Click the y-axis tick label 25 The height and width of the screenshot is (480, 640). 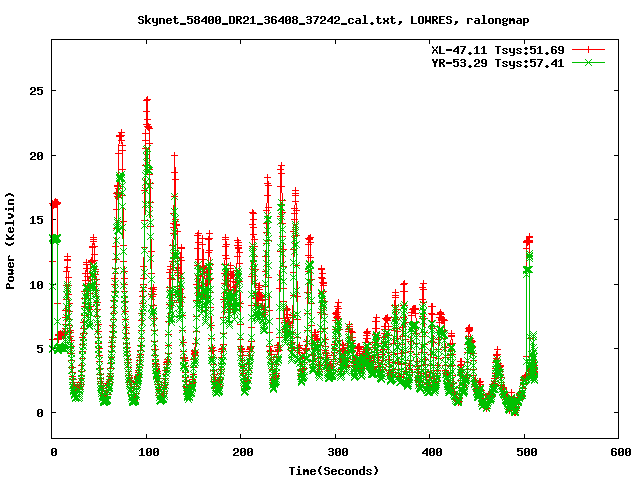36,91
